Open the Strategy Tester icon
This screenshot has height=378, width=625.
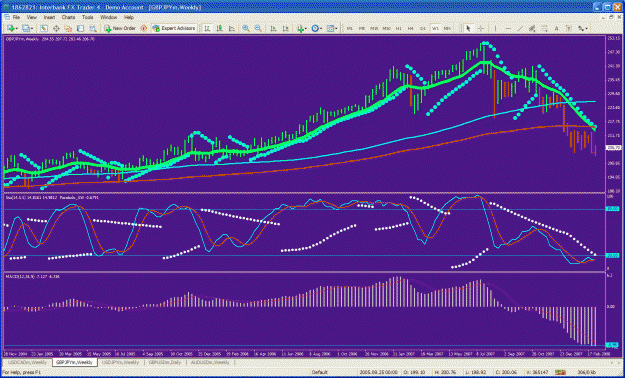tap(93, 28)
